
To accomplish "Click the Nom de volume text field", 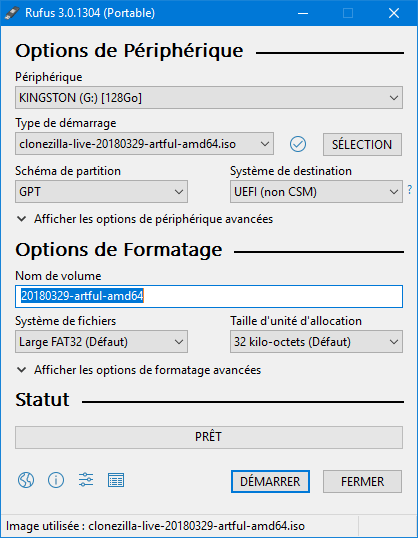I will (x=209, y=296).
